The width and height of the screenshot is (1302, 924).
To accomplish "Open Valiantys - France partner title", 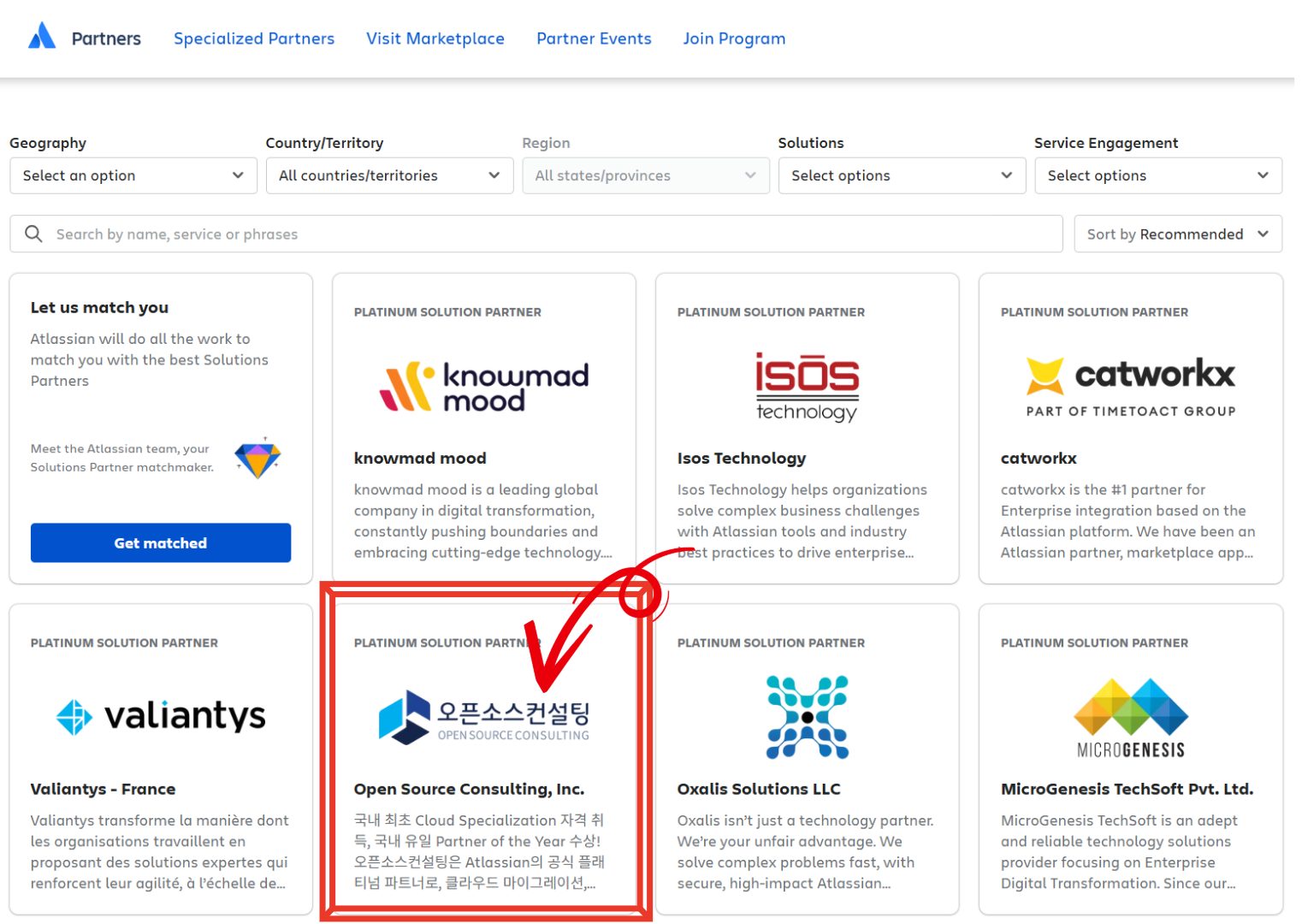I will pos(103,789).
